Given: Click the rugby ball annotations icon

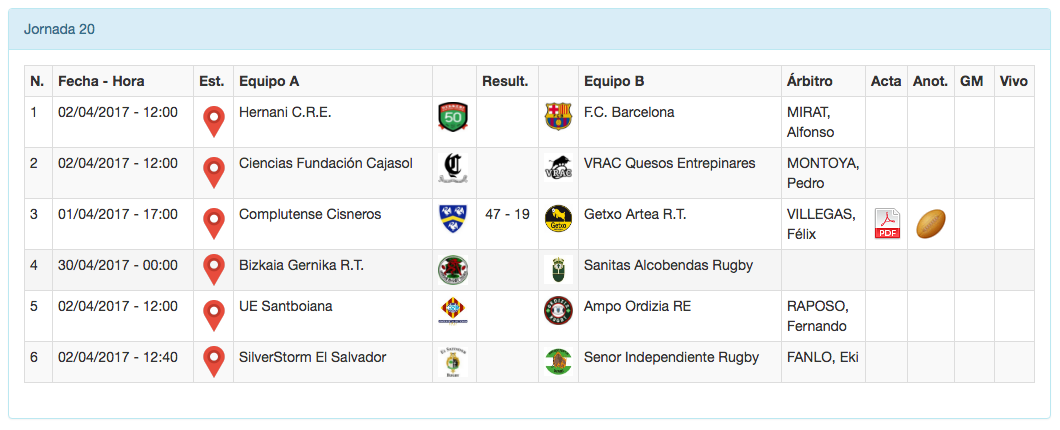Looking at the screenshot, I should pyautogui.click(x=930, y=223).
